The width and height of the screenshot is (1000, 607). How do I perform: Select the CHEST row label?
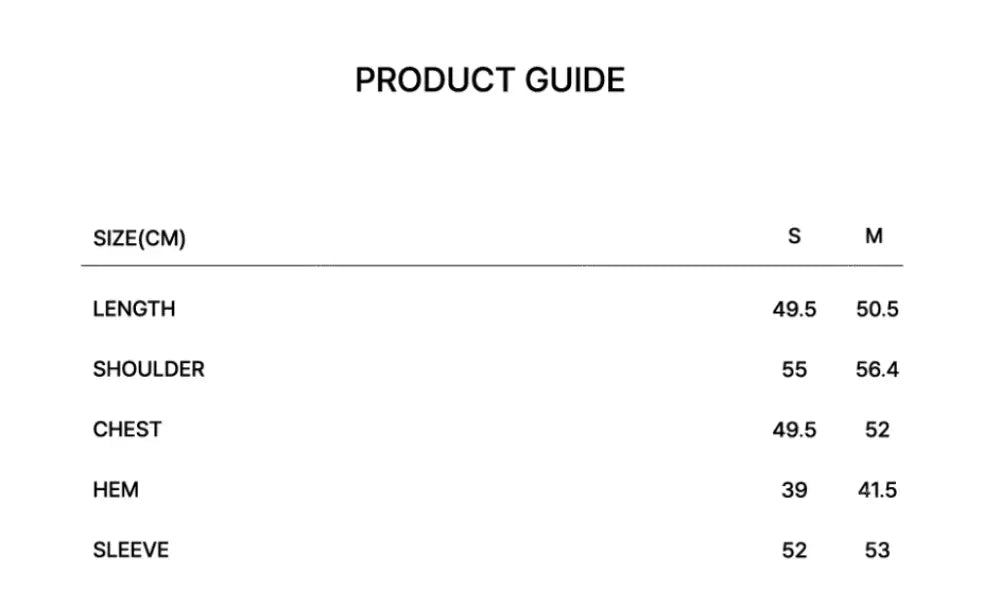(127, 429)
